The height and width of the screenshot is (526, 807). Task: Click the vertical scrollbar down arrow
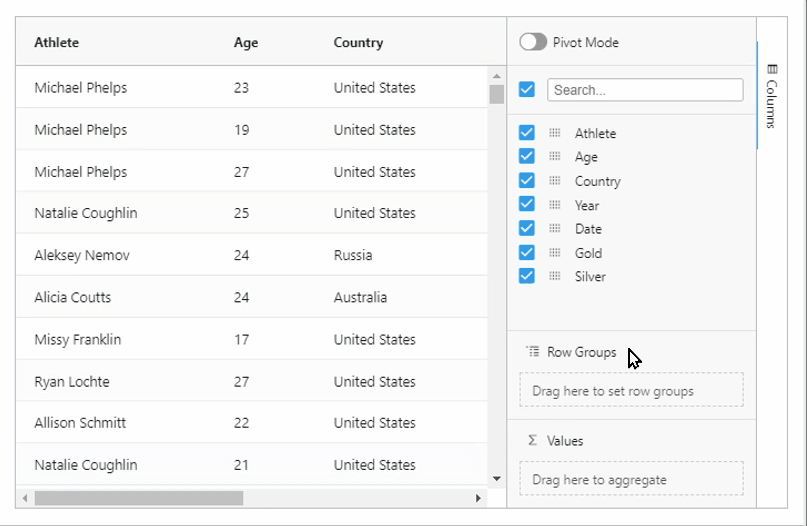tap(496, 479)
